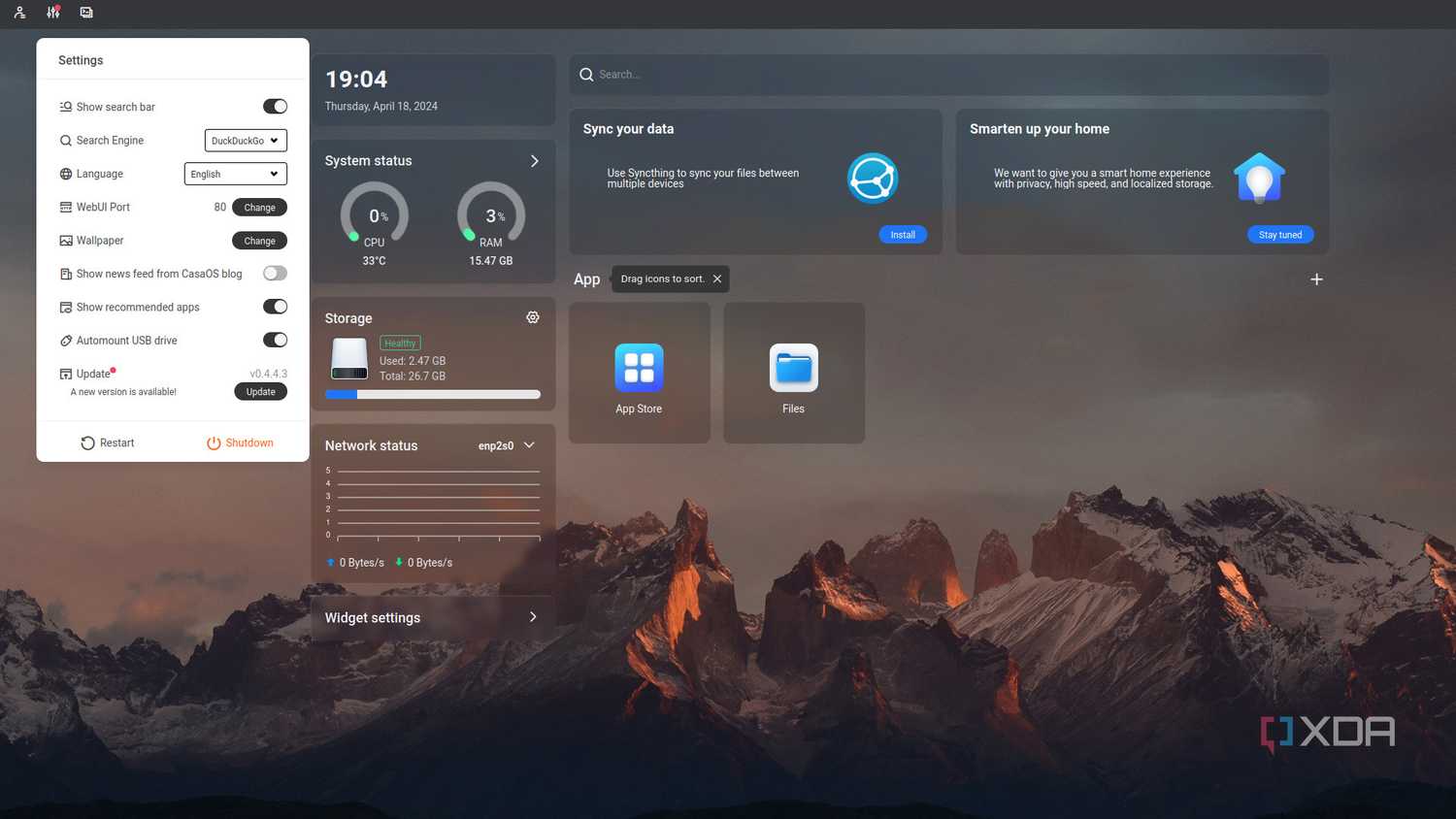The height and width of the screenshot is (819, 1456).
Task: Enable Show news feed from CasaOS blog
Action: point(275,274)
